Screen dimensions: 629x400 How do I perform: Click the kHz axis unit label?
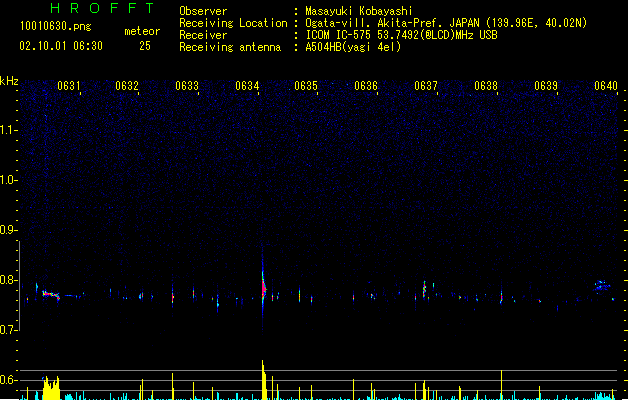pos(9,81)
